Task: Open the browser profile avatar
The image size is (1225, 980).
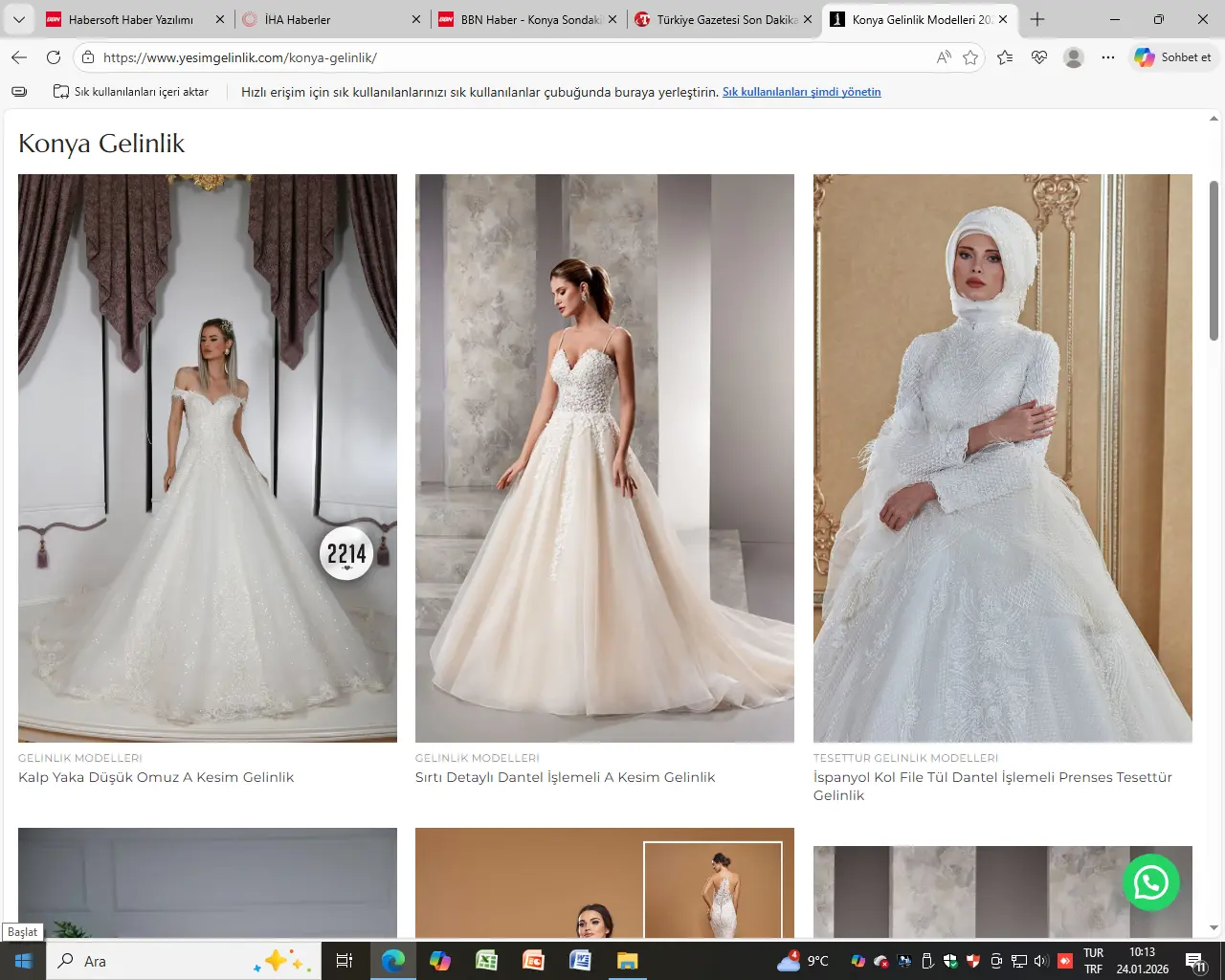Action: coord(1074,57)
